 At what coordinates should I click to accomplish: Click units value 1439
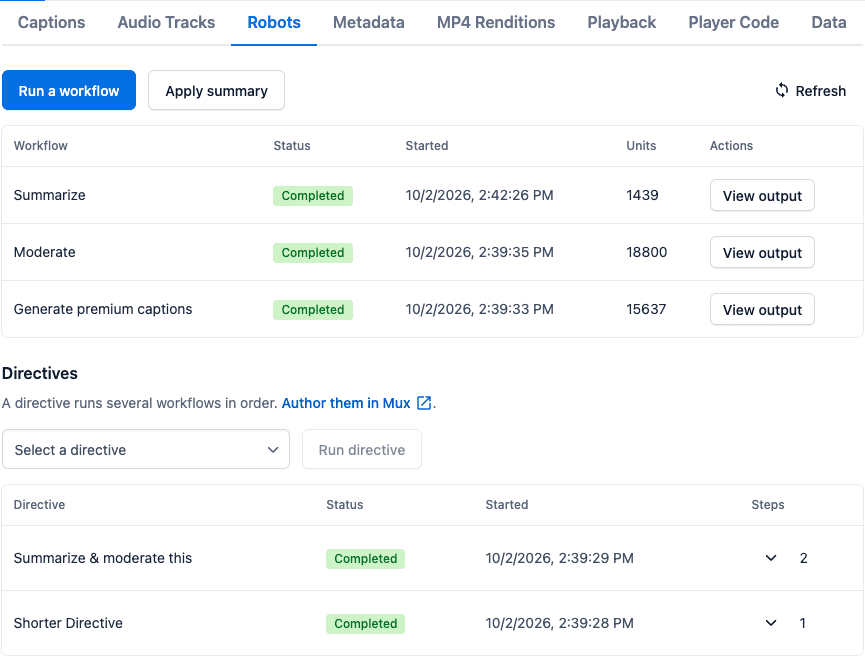click(642, 195)
